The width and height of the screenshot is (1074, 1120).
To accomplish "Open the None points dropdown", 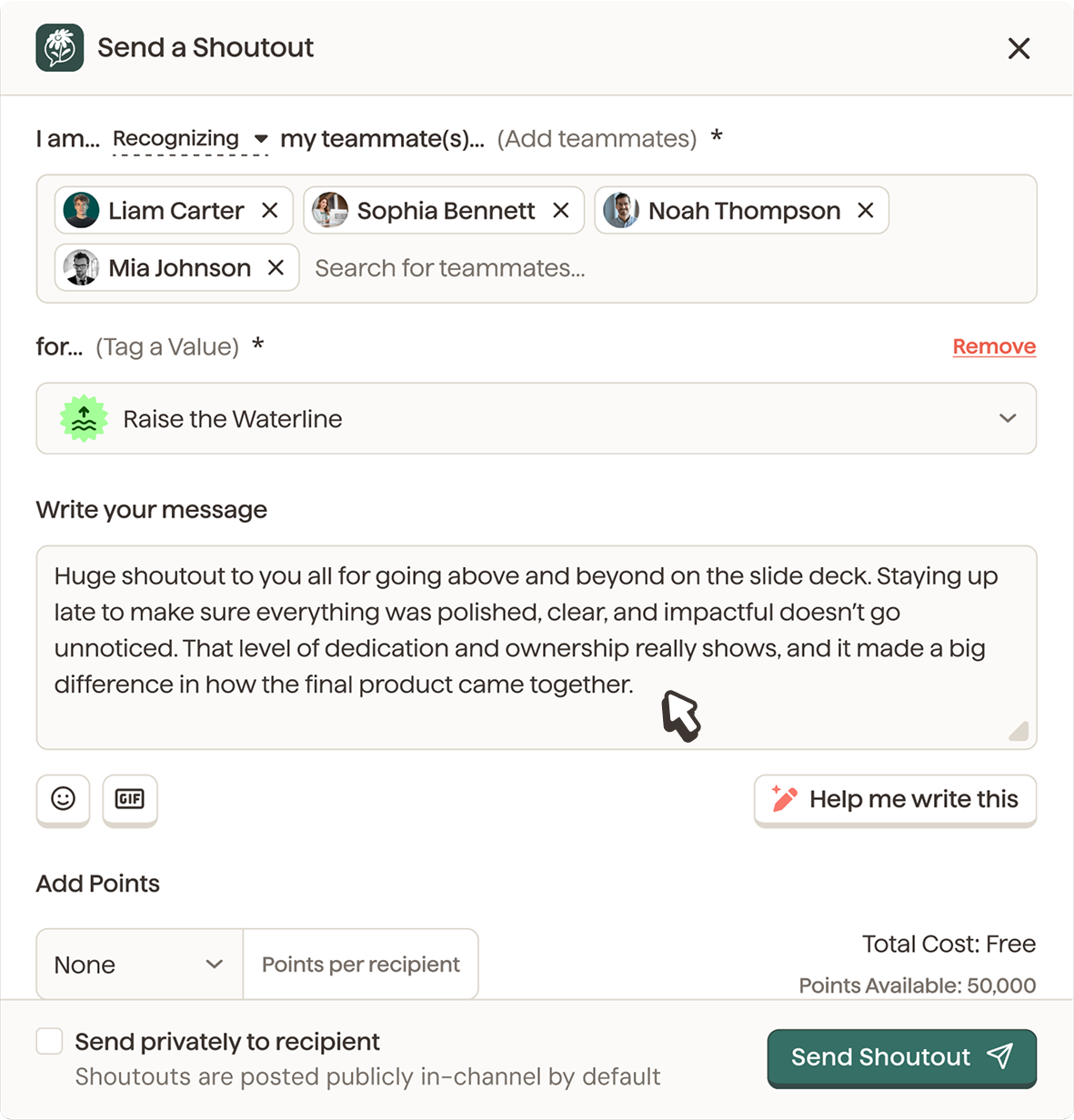I will (x=139, y=965).
